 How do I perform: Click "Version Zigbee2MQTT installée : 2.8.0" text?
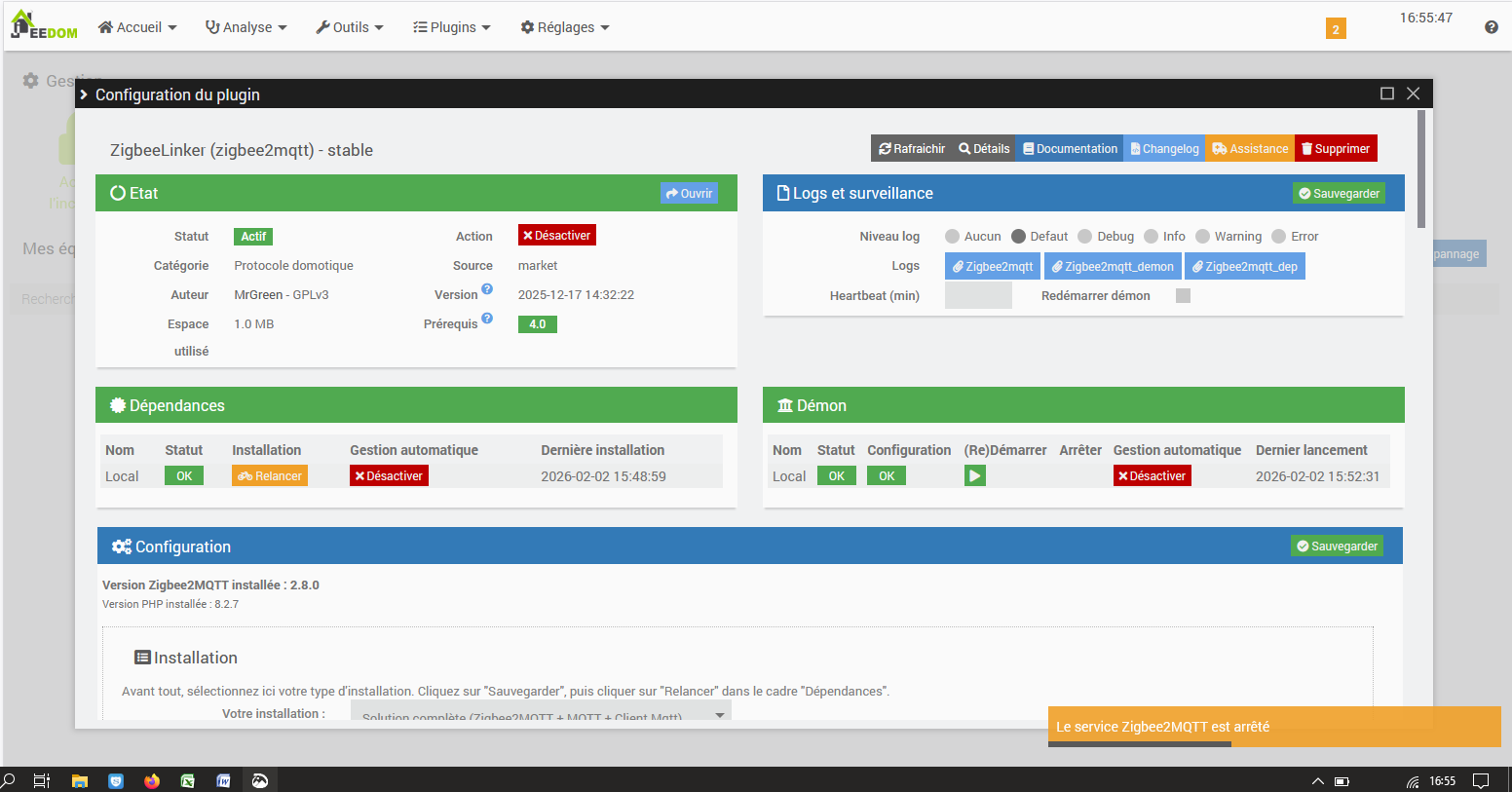(210, 585)
